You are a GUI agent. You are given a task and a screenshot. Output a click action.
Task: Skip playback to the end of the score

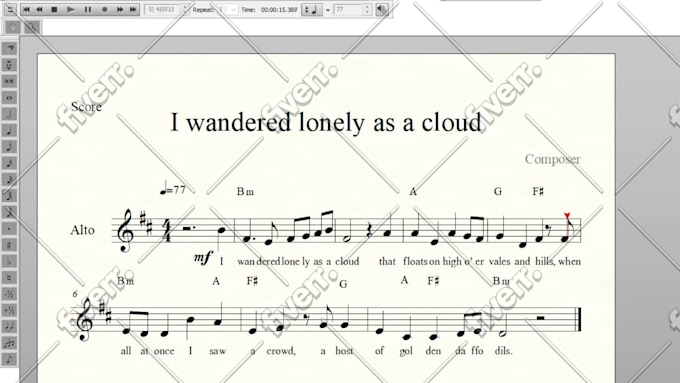133,9
